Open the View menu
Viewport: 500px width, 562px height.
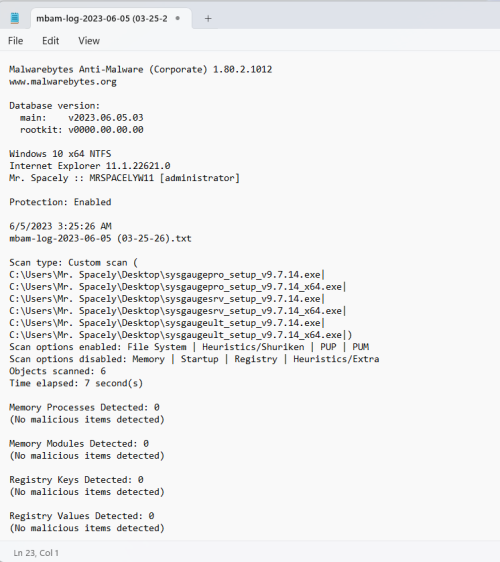coord(89,41)
